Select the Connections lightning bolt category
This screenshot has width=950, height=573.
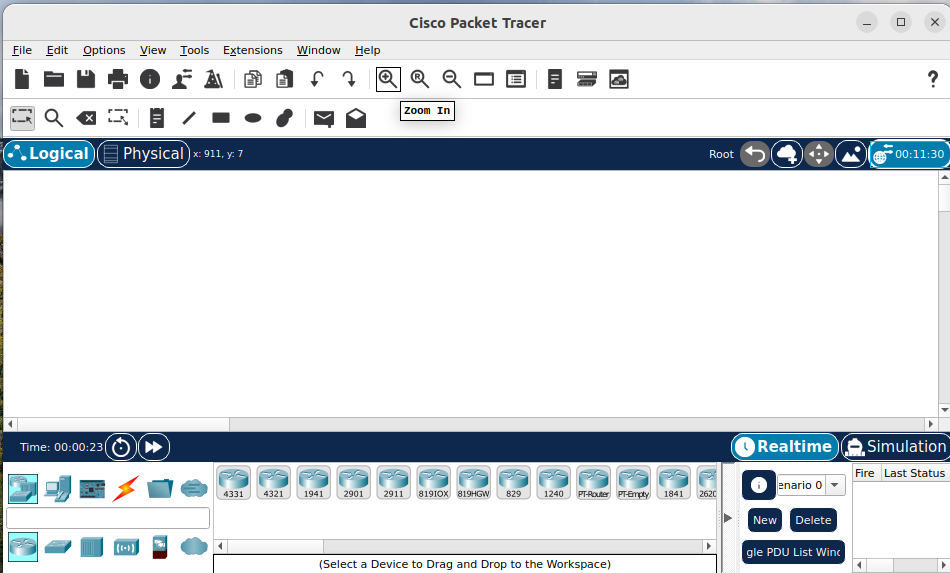[x=125, y=488]
